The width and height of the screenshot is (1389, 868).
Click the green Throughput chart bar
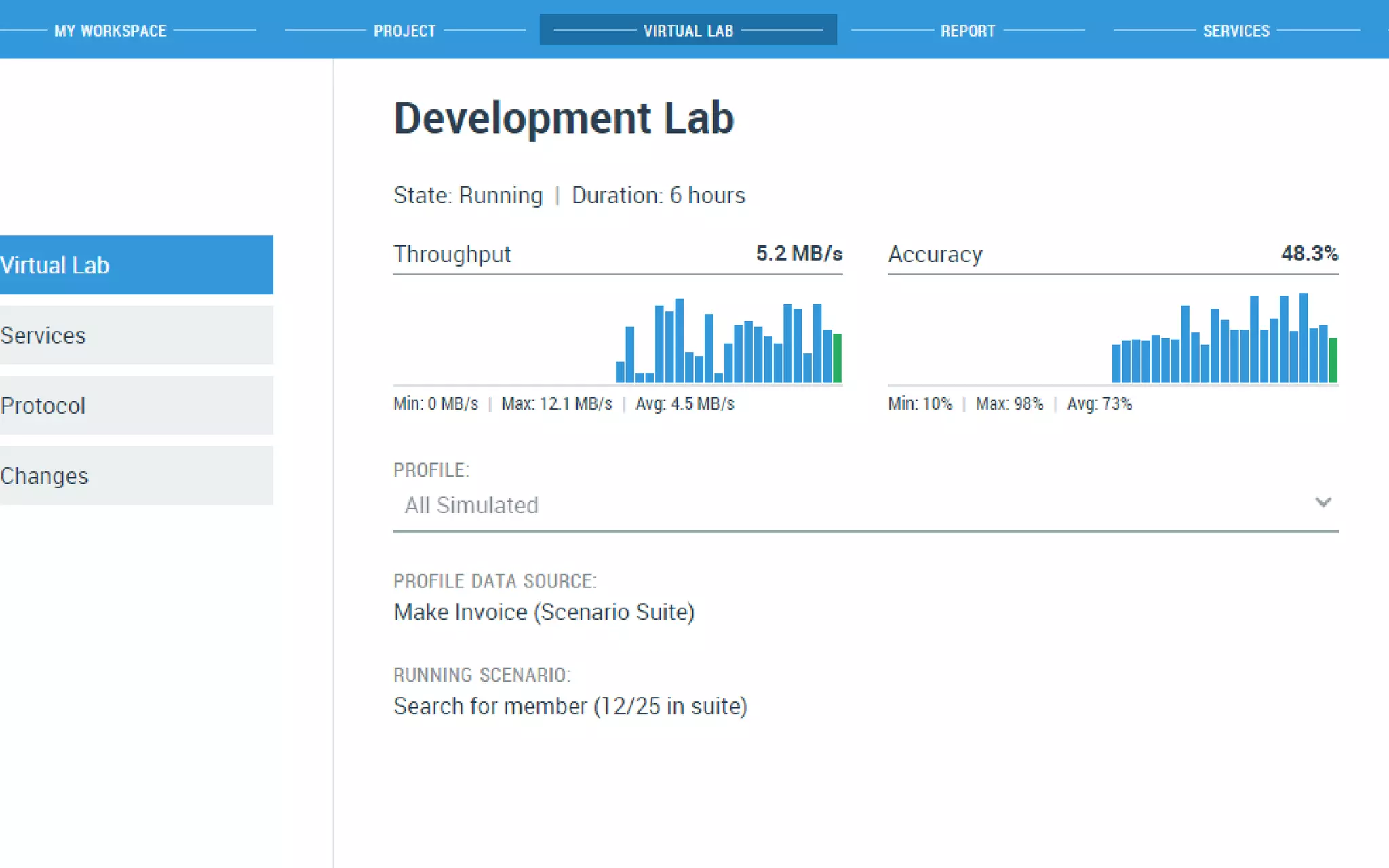838,358
